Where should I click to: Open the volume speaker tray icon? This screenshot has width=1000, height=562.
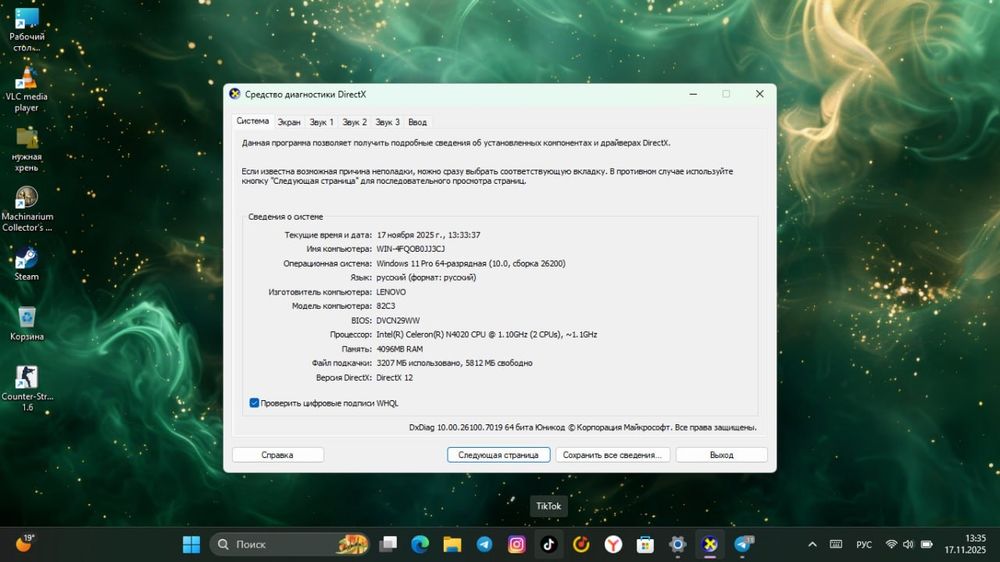pos(908,544)
